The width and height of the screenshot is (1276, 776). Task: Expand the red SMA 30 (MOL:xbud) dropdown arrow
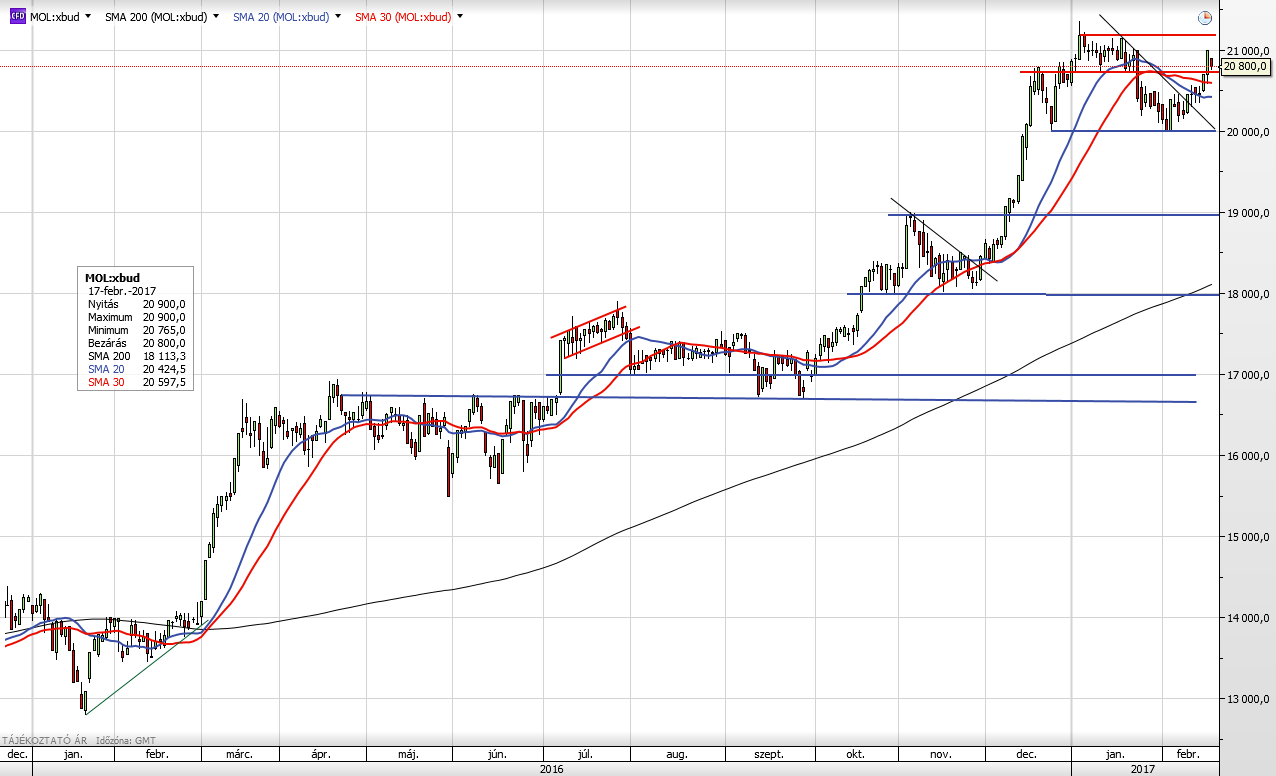pyautogui.click(x=461, y=17)
